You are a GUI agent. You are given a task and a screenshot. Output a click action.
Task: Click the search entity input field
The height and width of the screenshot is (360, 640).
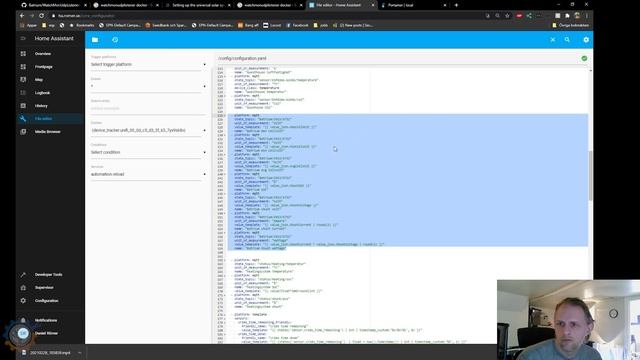[x=148, y=109]
